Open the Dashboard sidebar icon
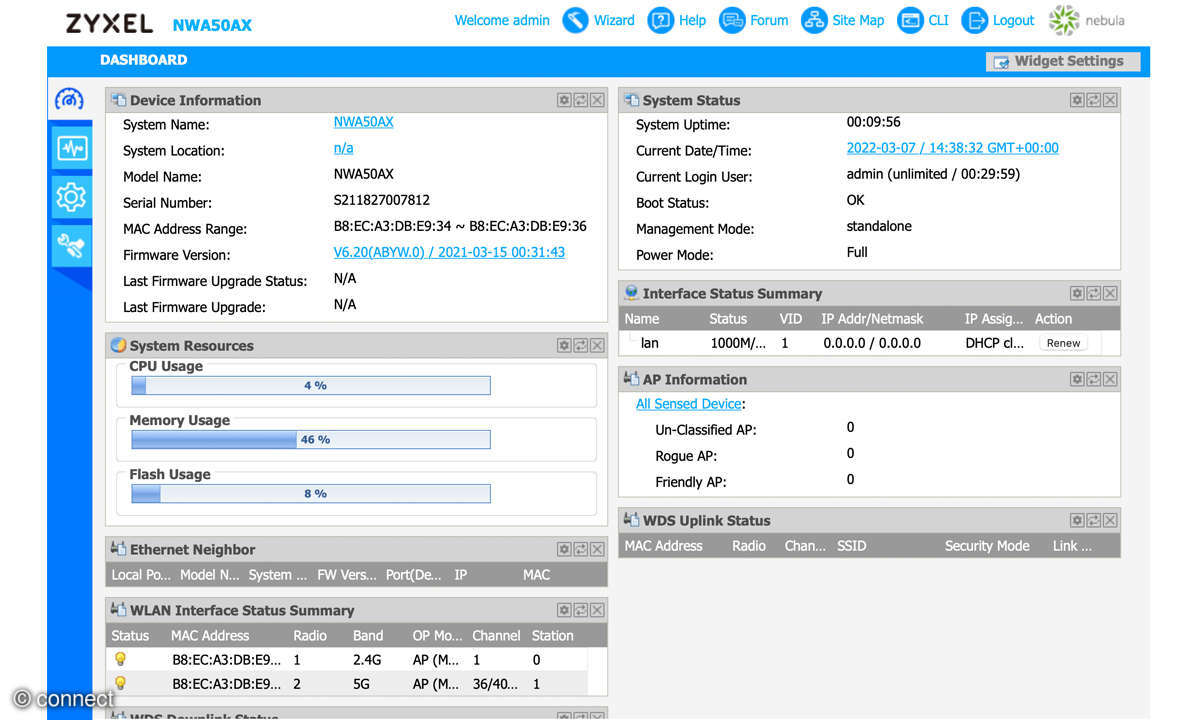 tap(69, 99)
